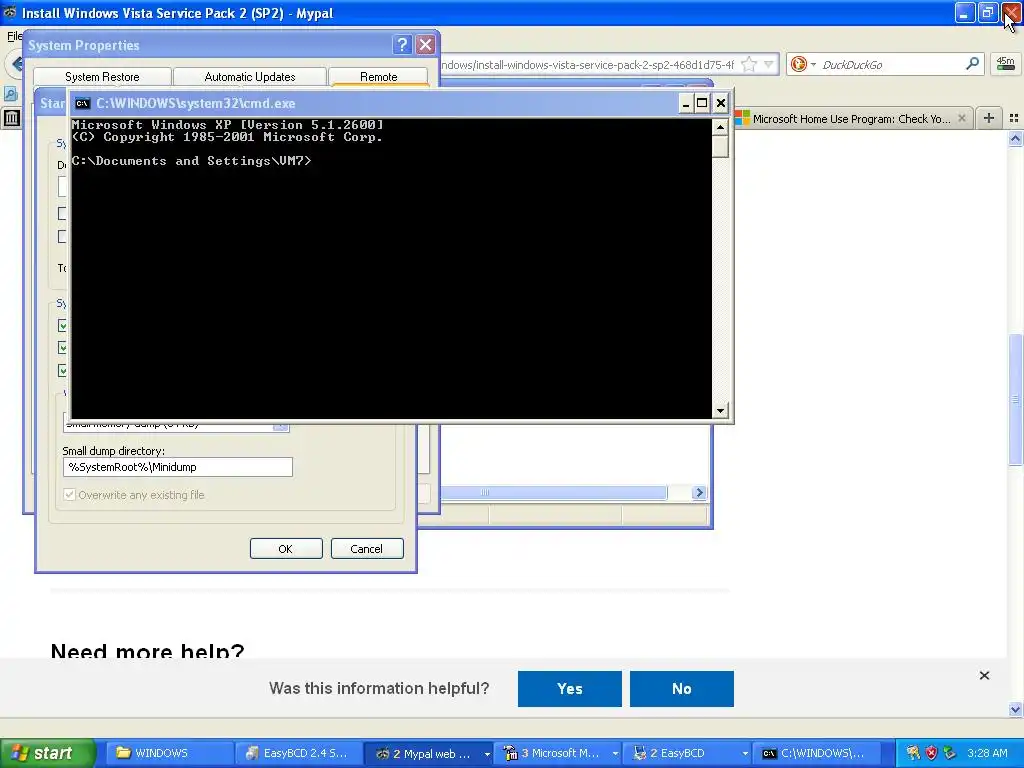The width and height of the screenshot is (1024, 768).
Task: Click the DuckDuckGo search input field
Action: (889, 64)
